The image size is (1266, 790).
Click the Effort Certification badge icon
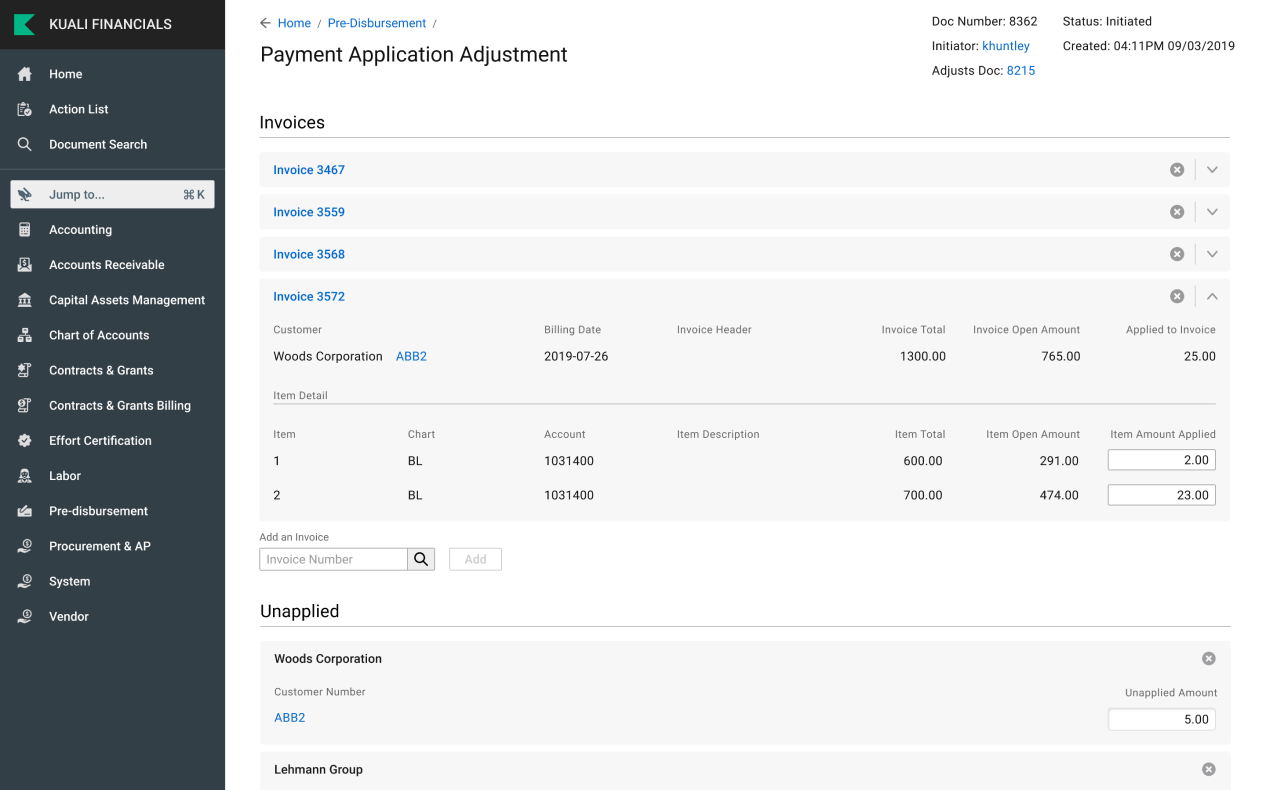[x=25, y=440]
